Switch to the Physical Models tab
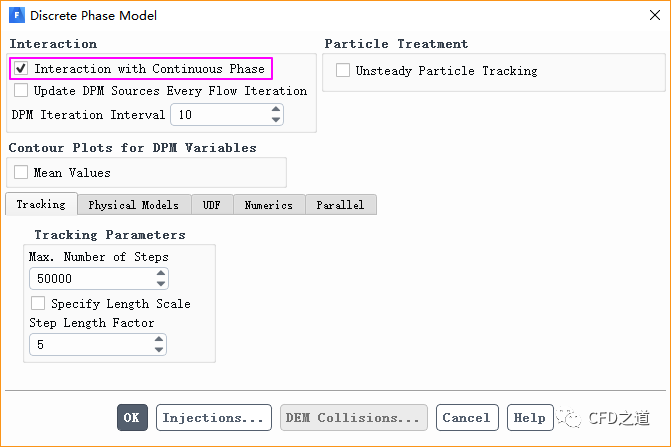Image resolution: width=671 pixels, height=447 pixels. [133, 205]
